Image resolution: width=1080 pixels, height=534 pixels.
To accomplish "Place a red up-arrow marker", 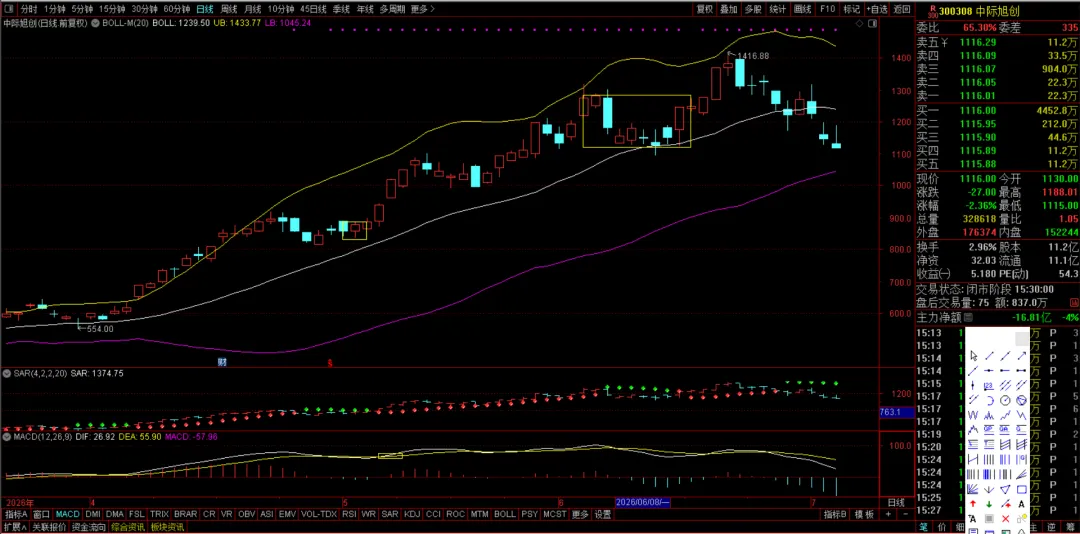I will tap(973, 504).
